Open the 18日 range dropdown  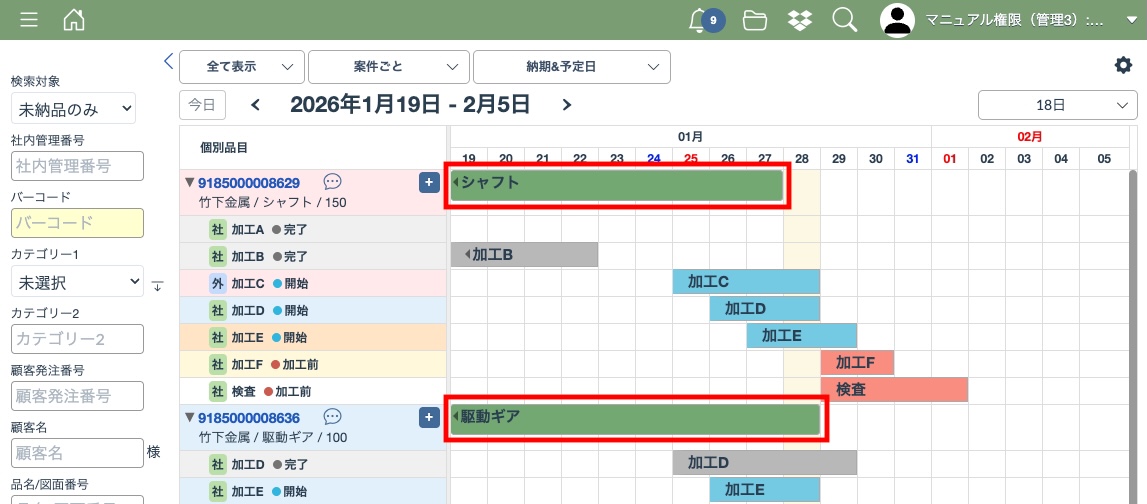tap(1057, 105)
